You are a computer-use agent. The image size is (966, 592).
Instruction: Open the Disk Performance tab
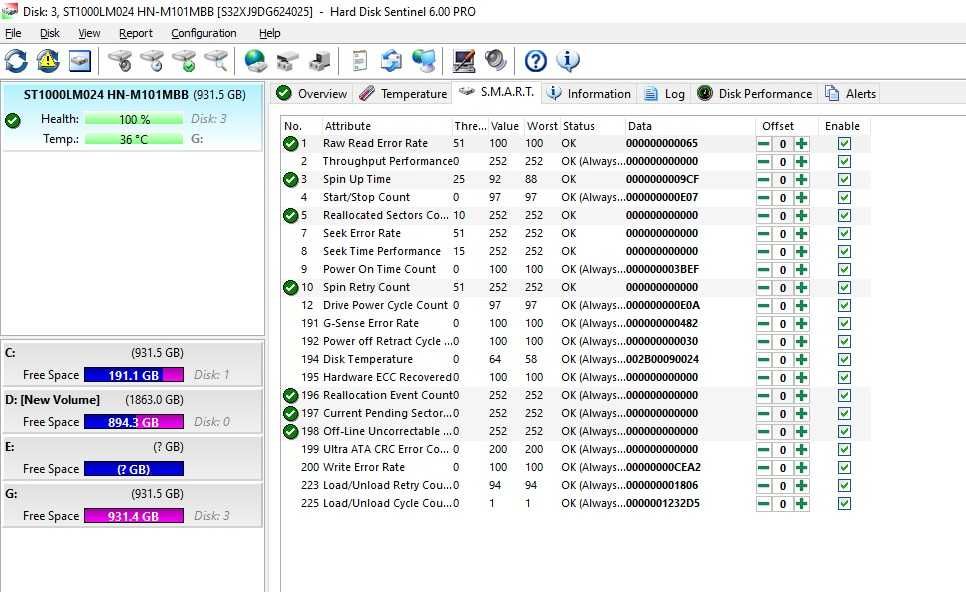[x=755, y=94]
